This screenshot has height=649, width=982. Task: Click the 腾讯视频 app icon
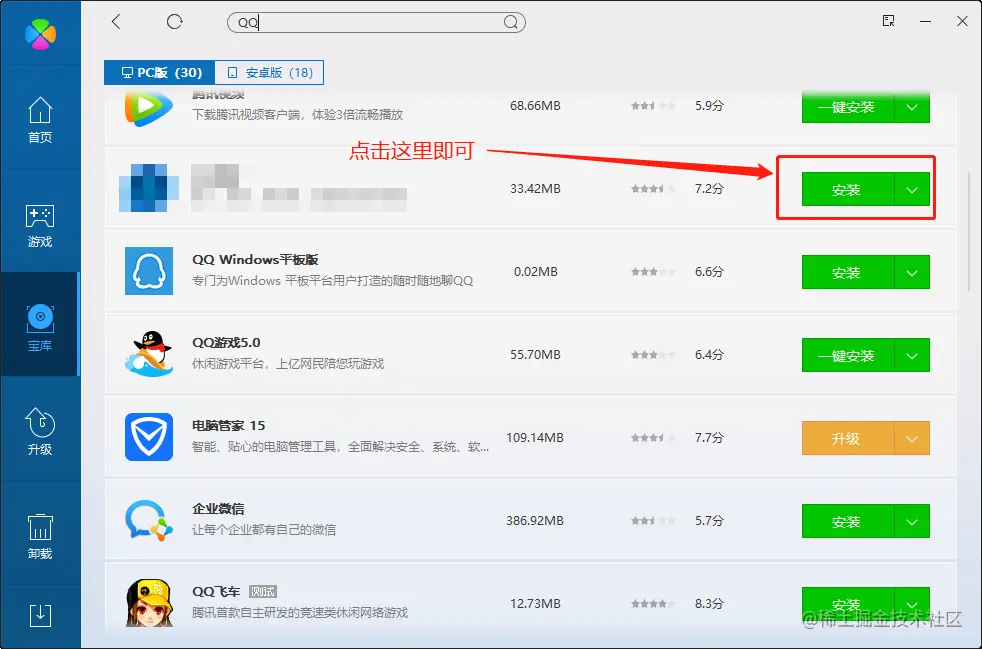pyautogui.click(x=148, y=108)
